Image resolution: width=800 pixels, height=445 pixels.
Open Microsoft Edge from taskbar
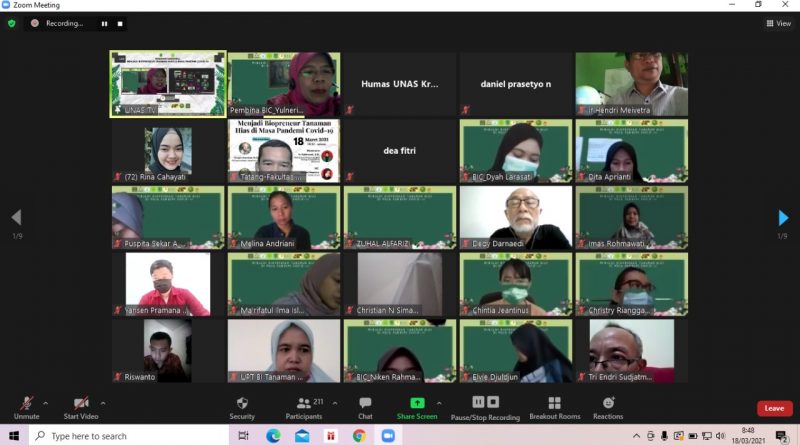[x=273, y=436]
